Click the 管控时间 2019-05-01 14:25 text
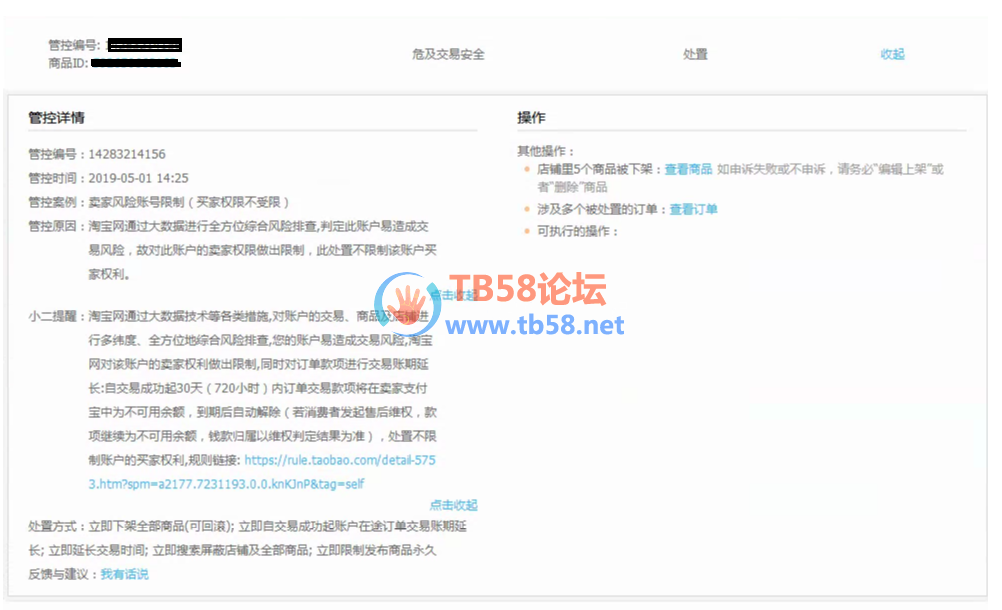The width and height of the screenshot is (1002, 610). [108, 178]
